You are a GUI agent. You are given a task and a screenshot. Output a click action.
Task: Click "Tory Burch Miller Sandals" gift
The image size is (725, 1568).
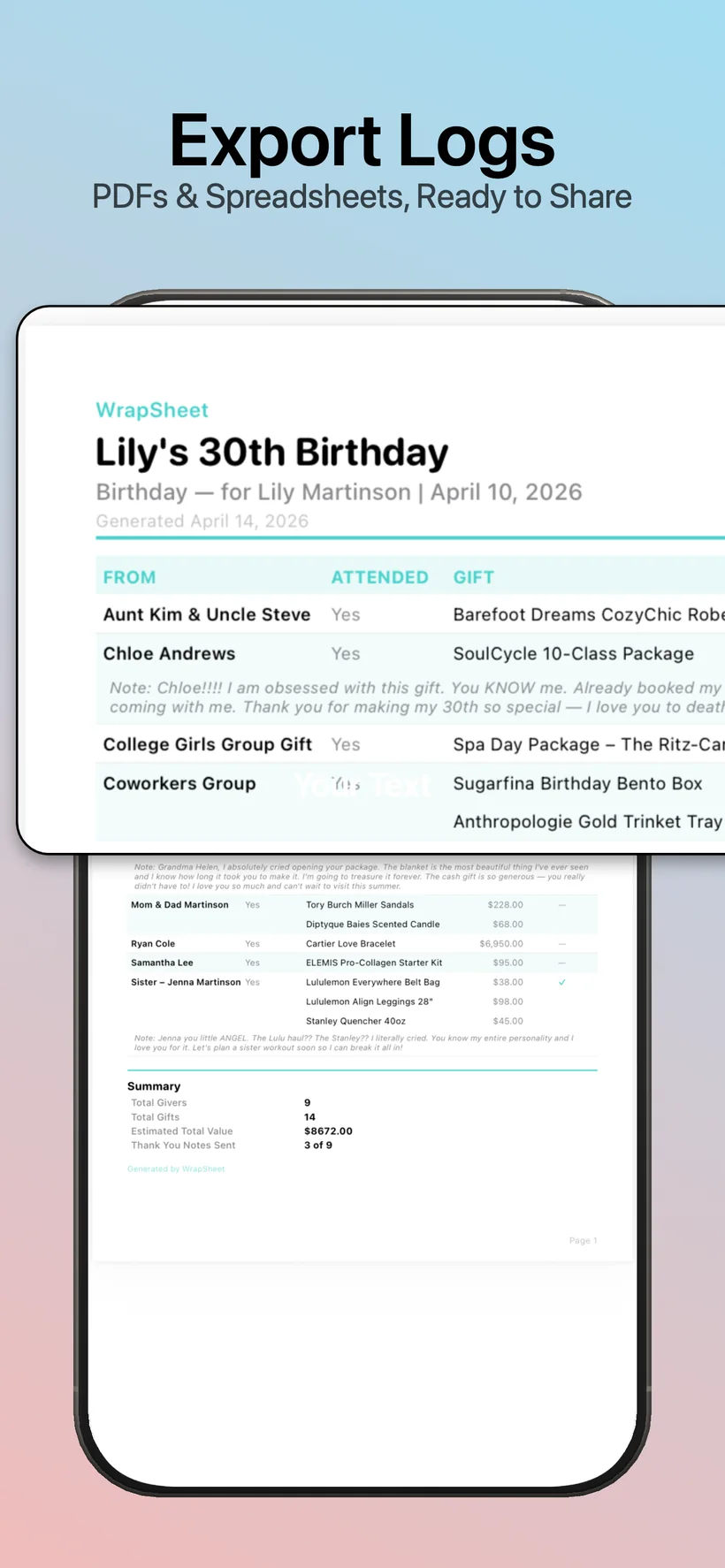pyautogui.click(x=360, y=905)
